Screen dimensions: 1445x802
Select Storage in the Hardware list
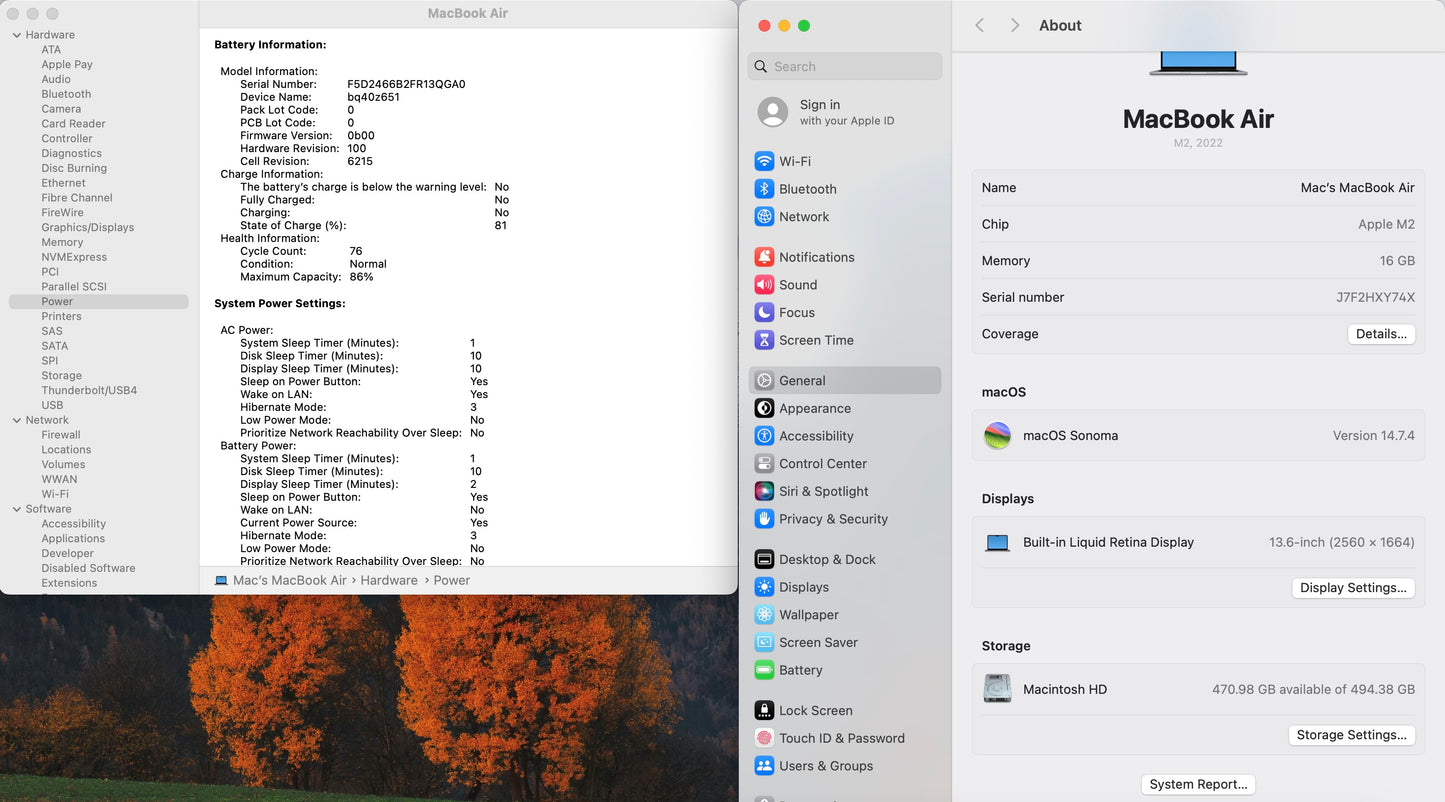[x=62, y=376]
